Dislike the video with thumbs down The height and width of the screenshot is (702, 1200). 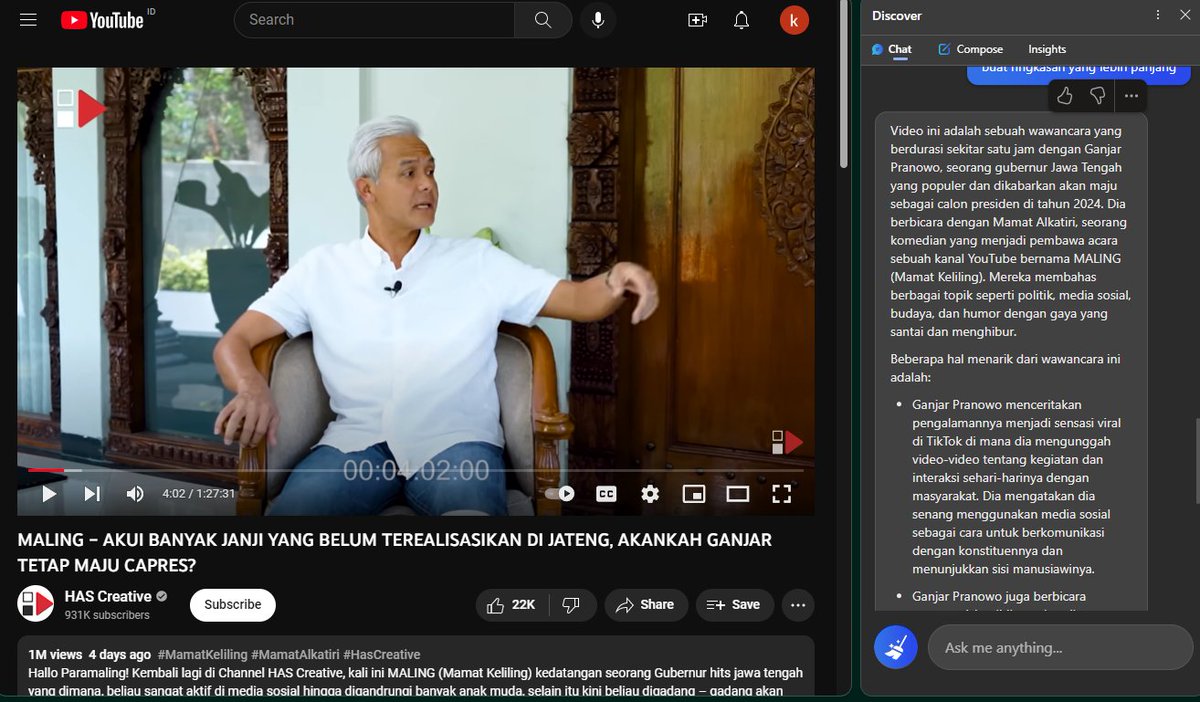571,605
